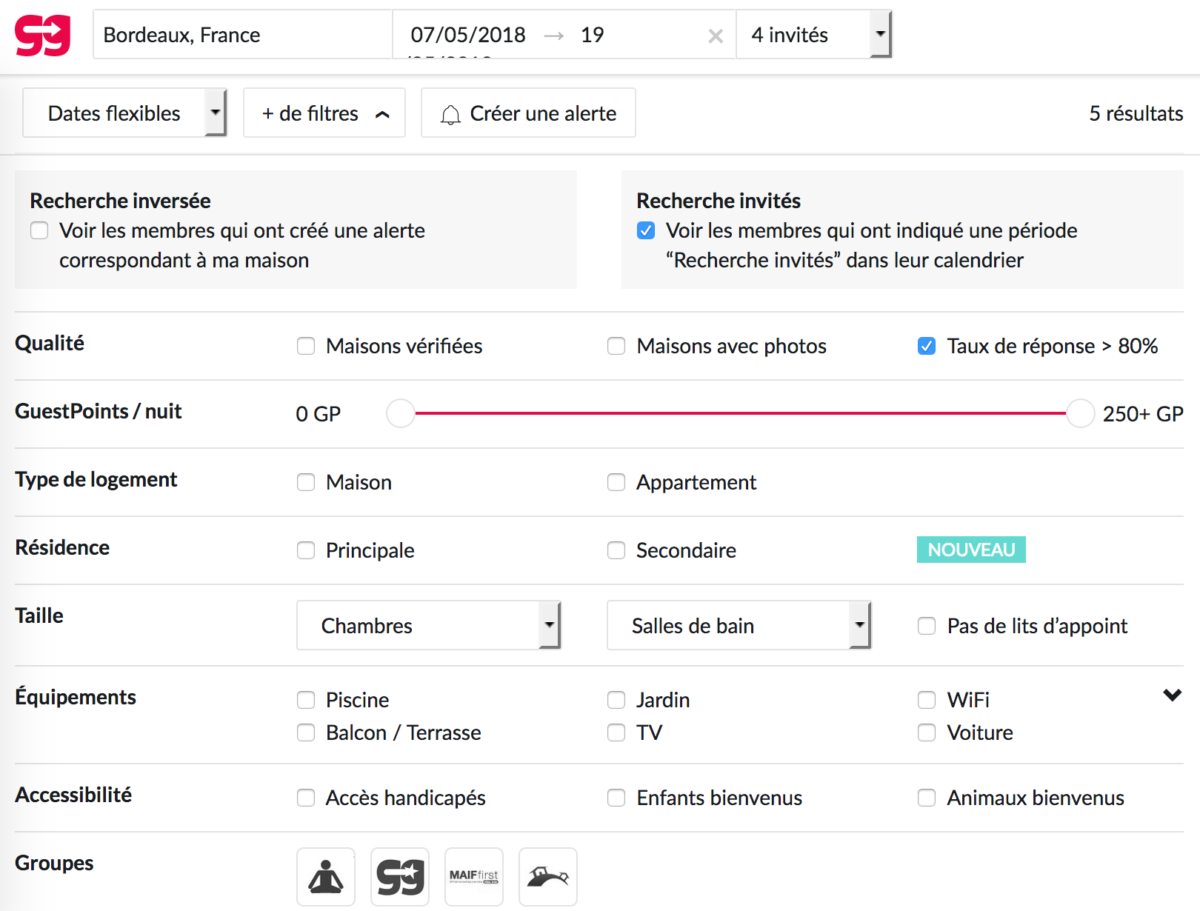Viewport: 1200px width, 911px height.
Task: Check the Jardin equipment filter
Action: [x=616, y=700]
